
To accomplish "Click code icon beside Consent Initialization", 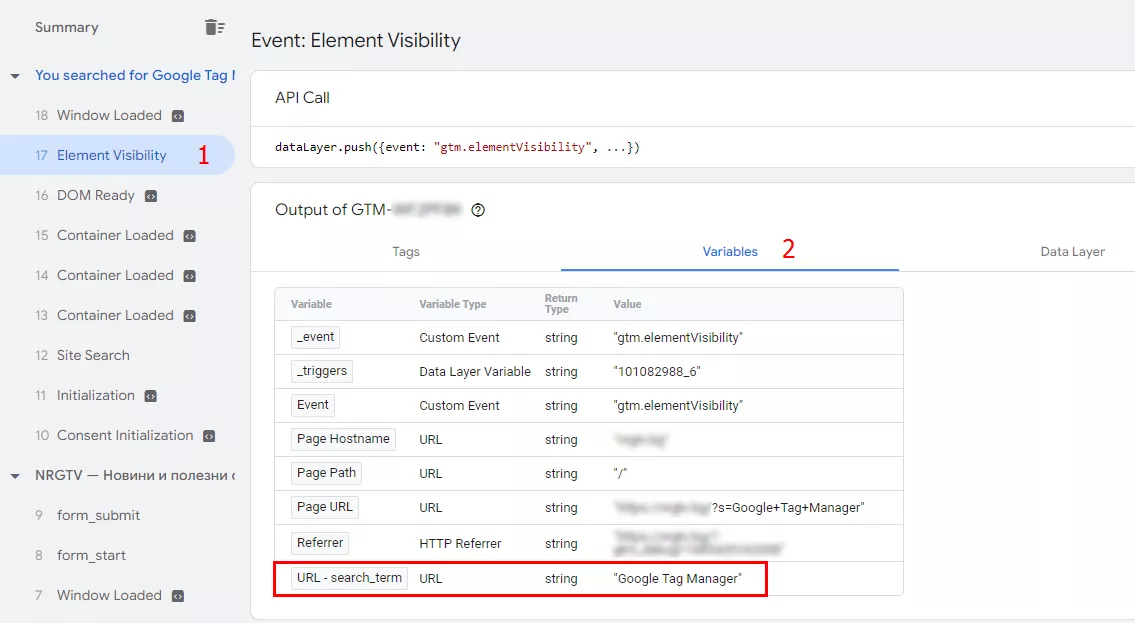I will (x=209, y=436).
